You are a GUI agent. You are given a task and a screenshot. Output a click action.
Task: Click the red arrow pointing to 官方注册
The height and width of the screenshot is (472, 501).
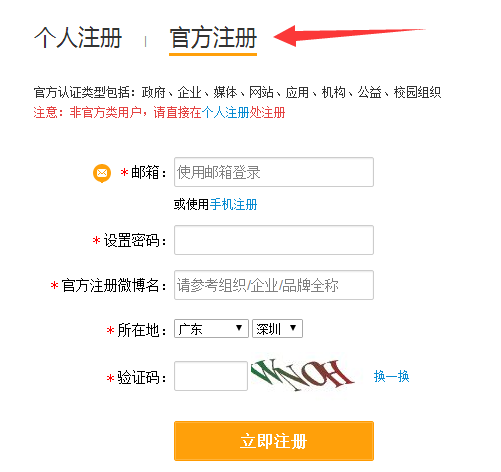[x=349, y=35]
